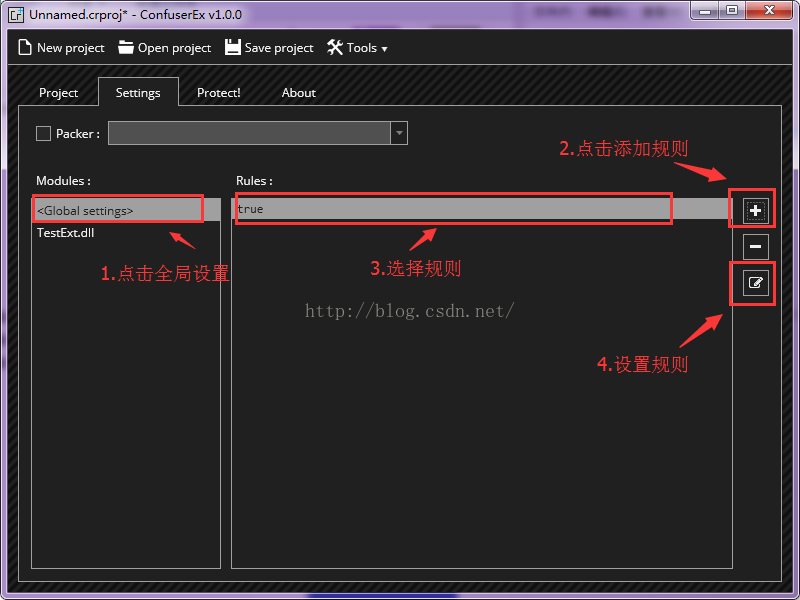Viewport: 800px width, 600px height.
Task: Add a new rule with plus icon
Action: coord(756,211)
